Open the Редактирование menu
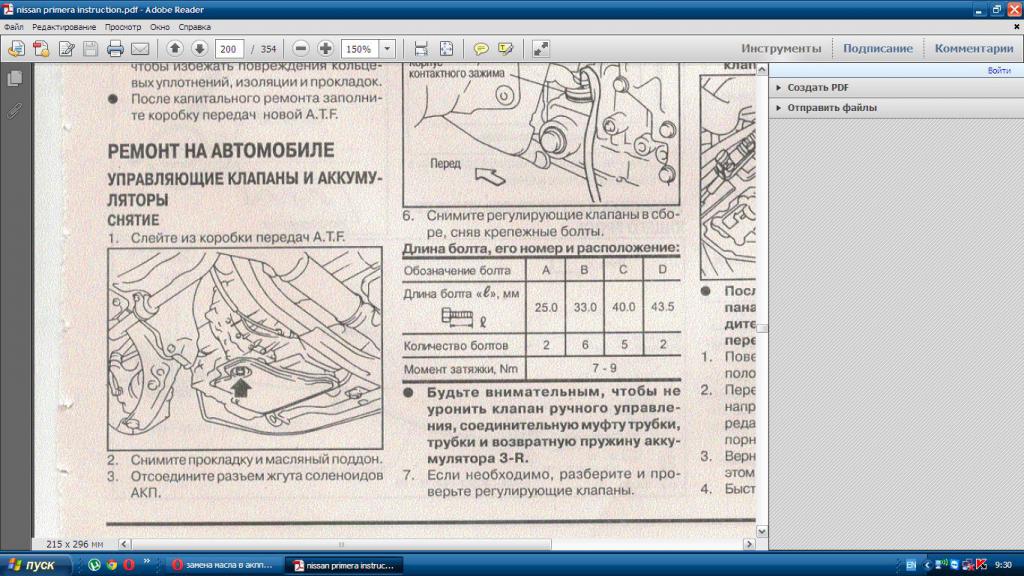The height and width of the screenshot is (576, 1024). 64,27
